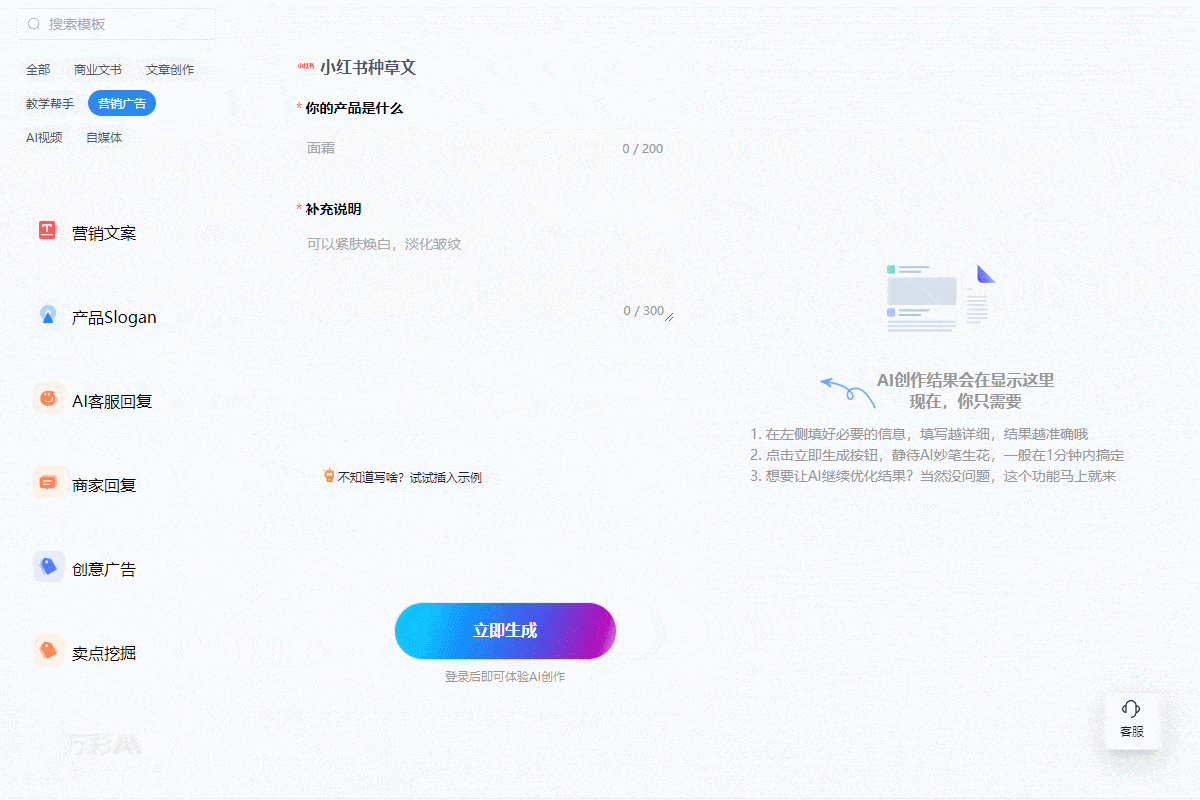The image size is (1200, 800).
Task: Click the 搜索模板 search field
Action: tap(116, 24)
